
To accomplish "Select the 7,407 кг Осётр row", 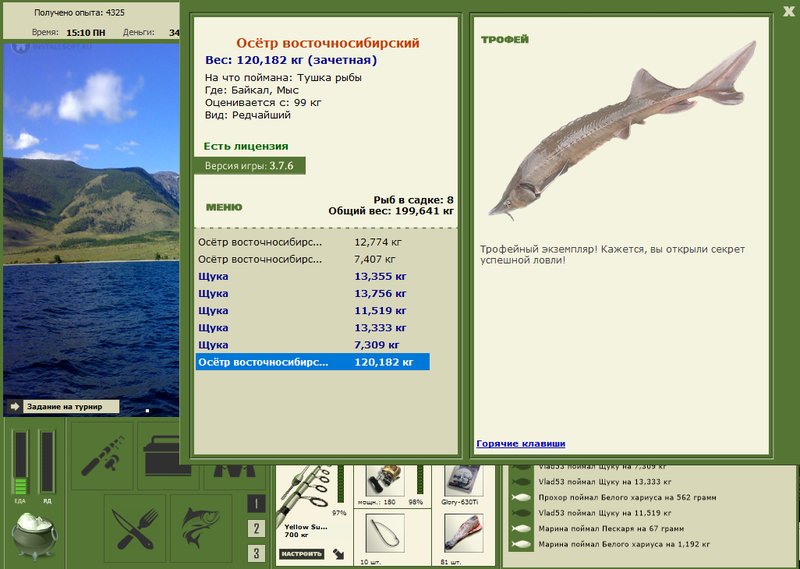I will (x=312, y=259).
